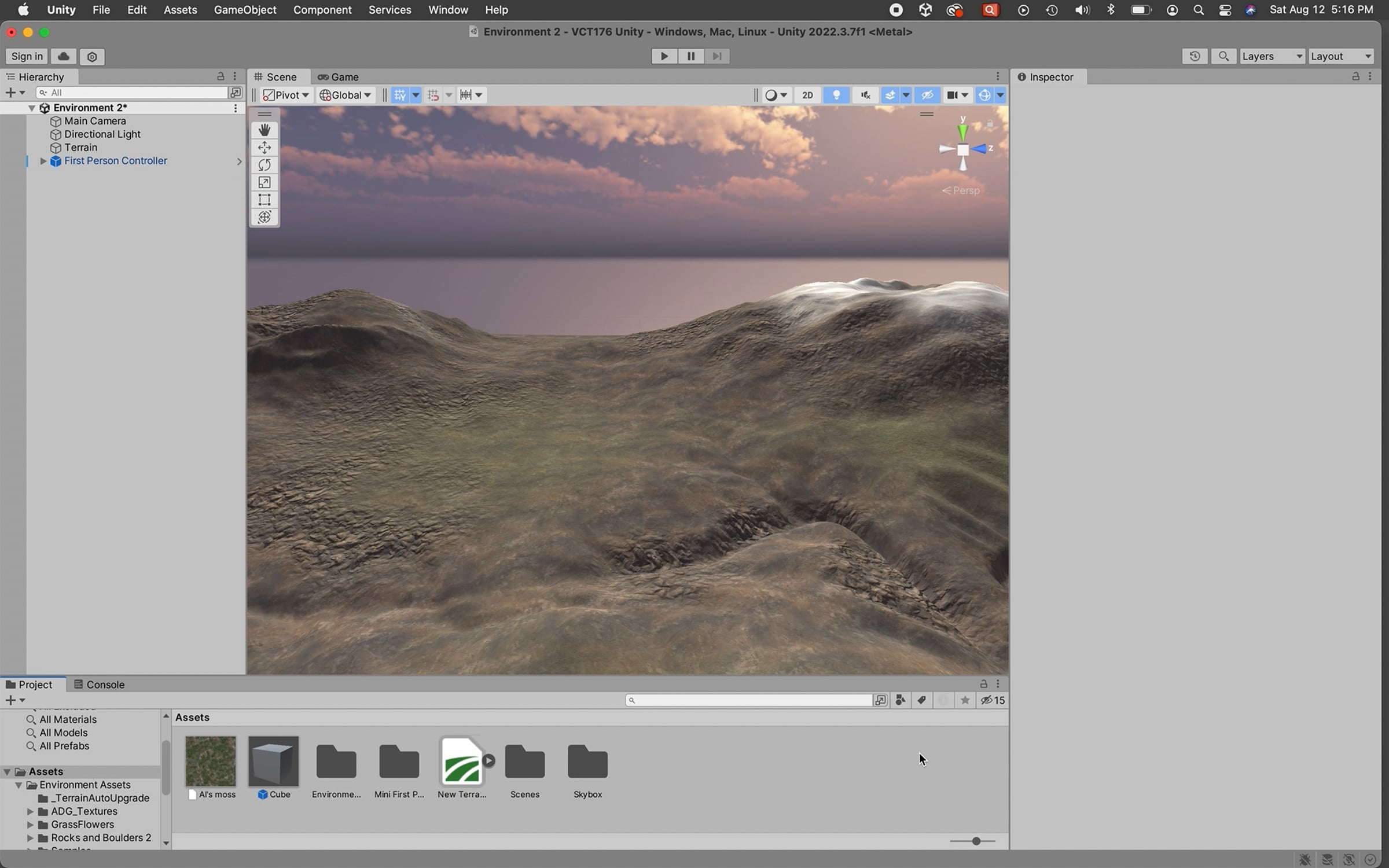
Task: Open the Global handle rotation dropdown
Action: coord(346,95)
